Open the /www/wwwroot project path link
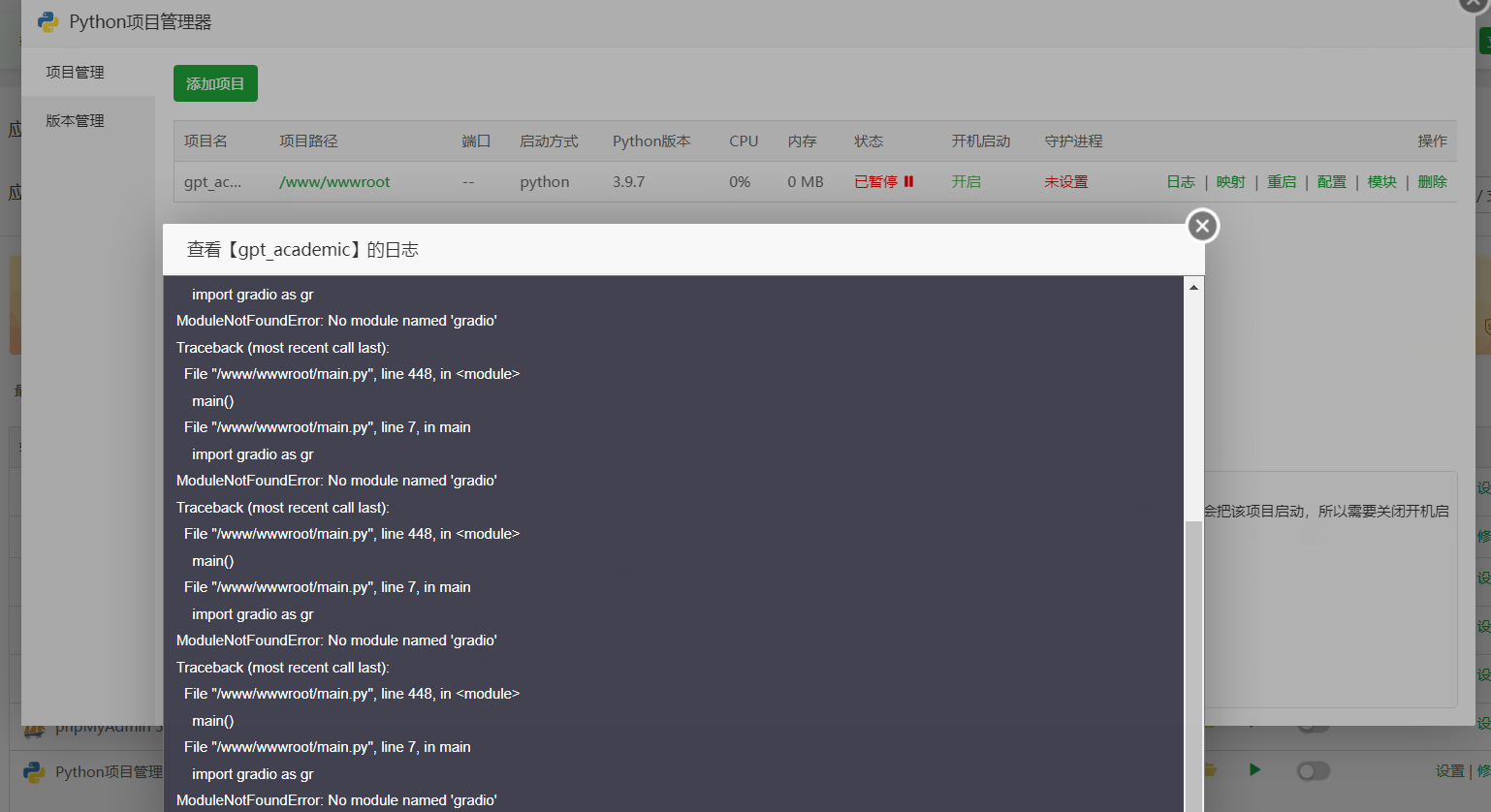The image size is (1491, 812). tap(334, 181)
